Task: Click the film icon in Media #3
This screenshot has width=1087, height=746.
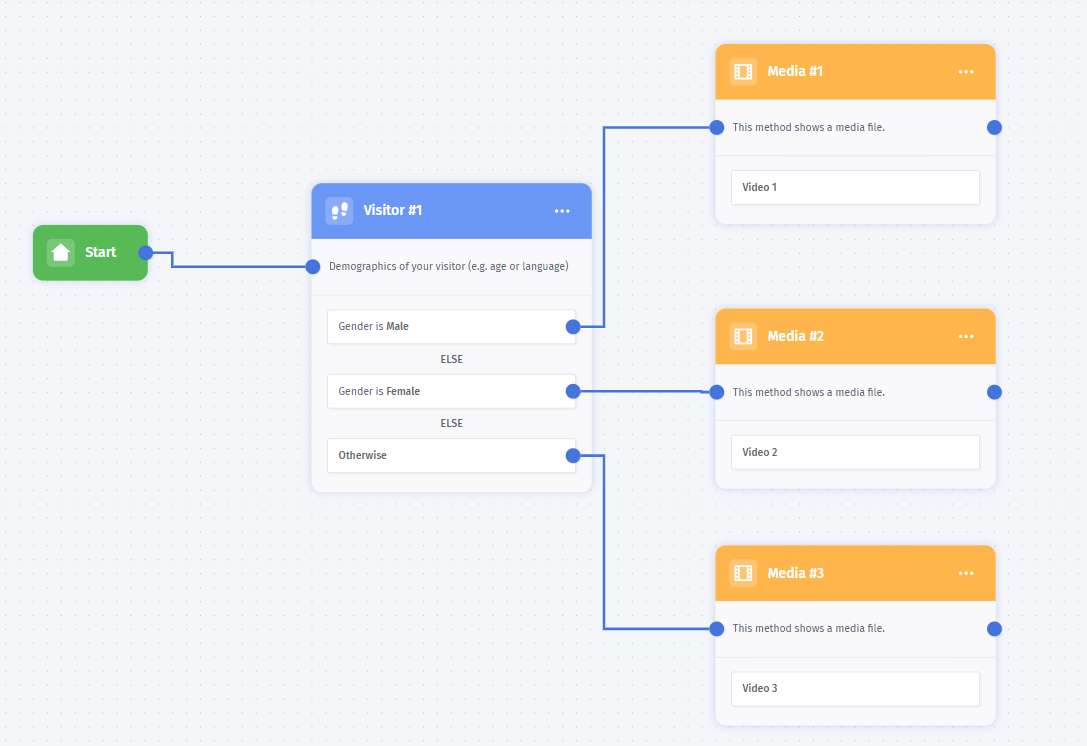Action: pyautogui.click(x=743, y=573)
